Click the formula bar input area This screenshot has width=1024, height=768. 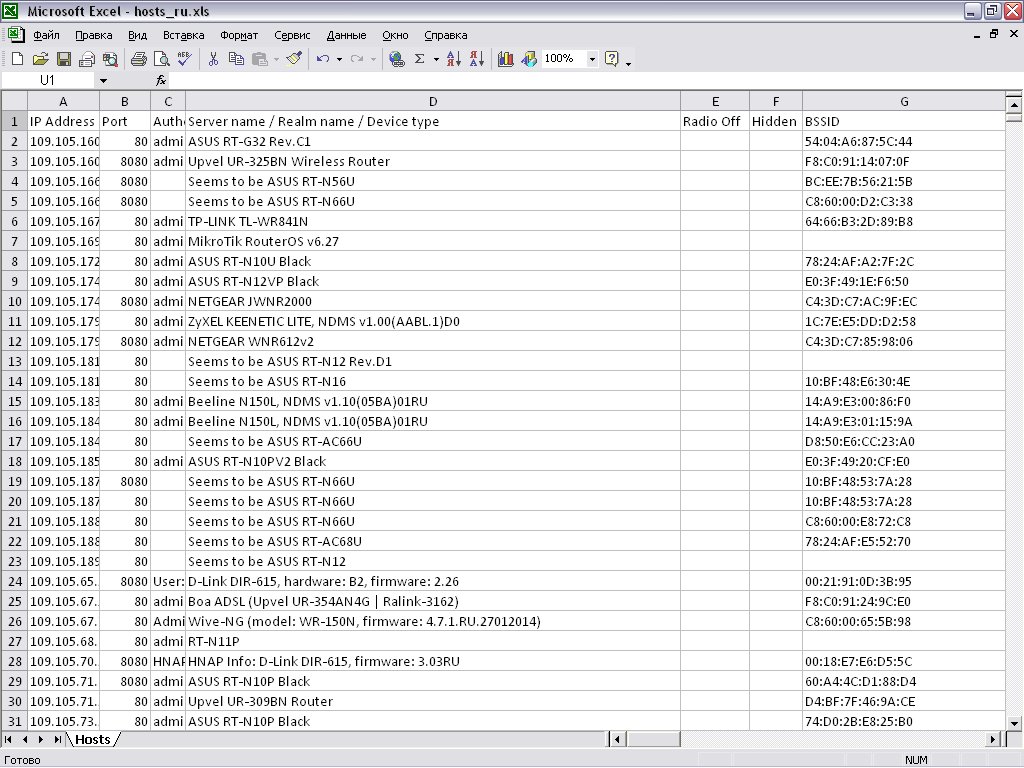pos(596,80)
